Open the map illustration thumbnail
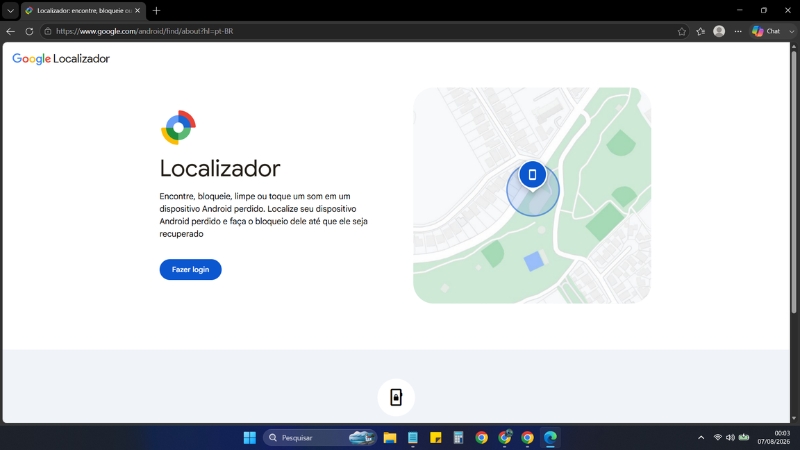 pos(532,195)
